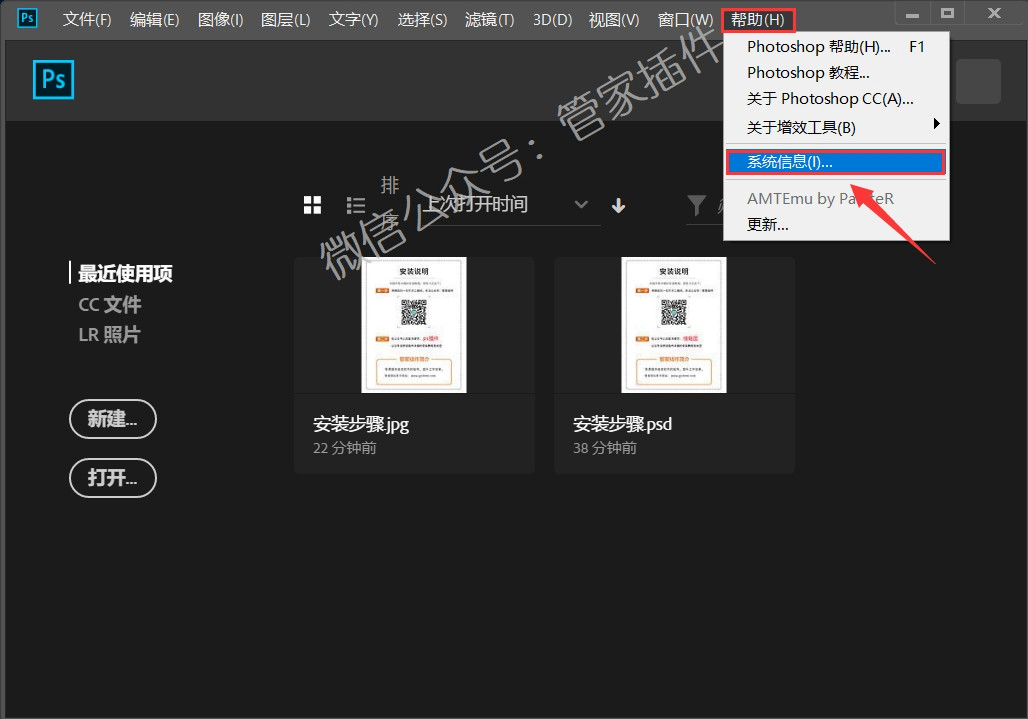1028x719 pixels.
Task: Show CC 文件 section
Action: [110, 304]
